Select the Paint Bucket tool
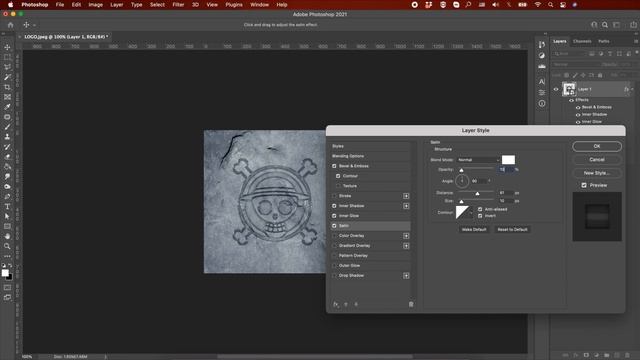Image resolution: width=640 pixels, height=360 pixels. (x=7, y=167)
